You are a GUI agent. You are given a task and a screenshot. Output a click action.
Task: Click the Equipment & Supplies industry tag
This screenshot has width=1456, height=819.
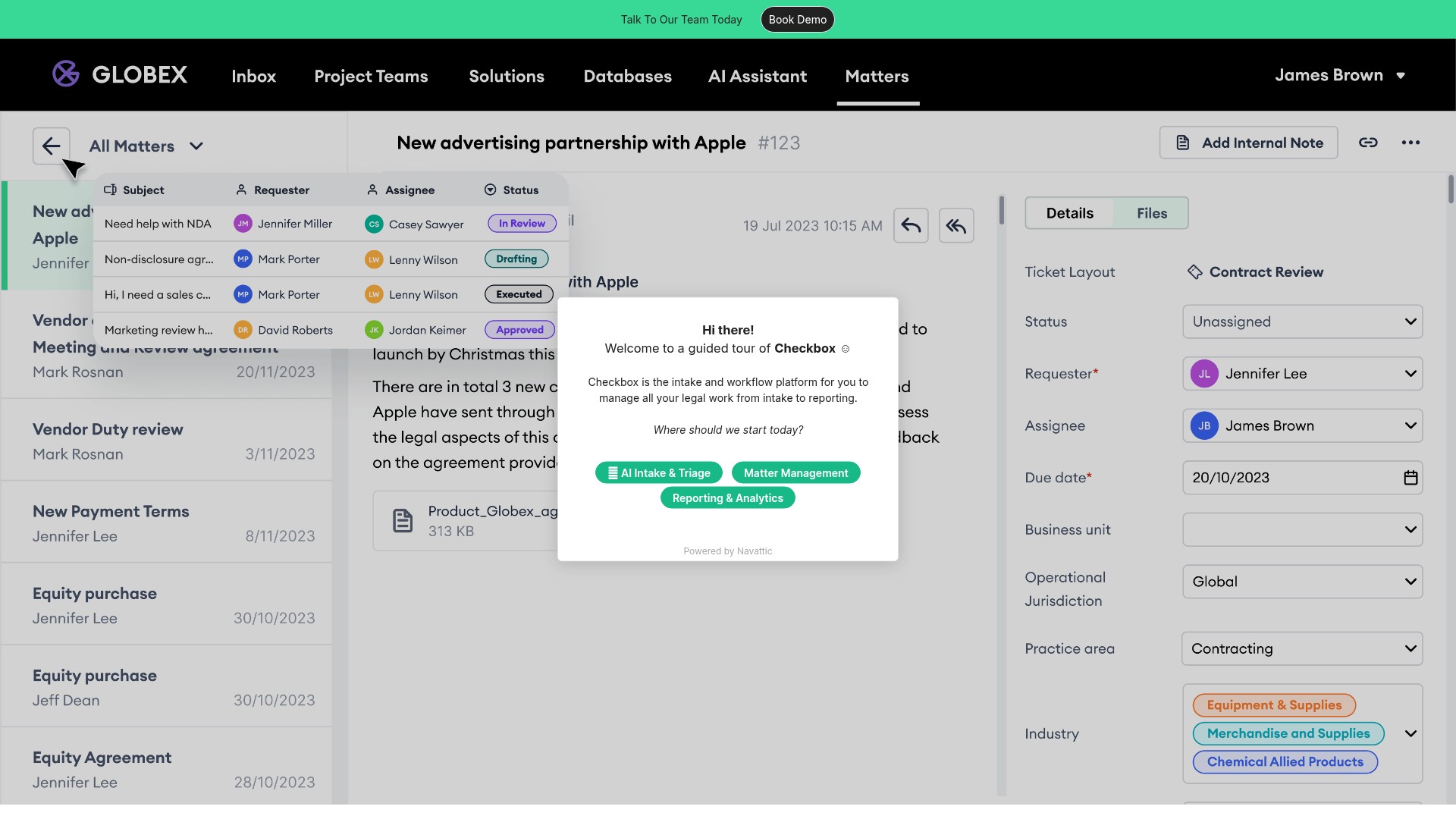[1274, 705]
